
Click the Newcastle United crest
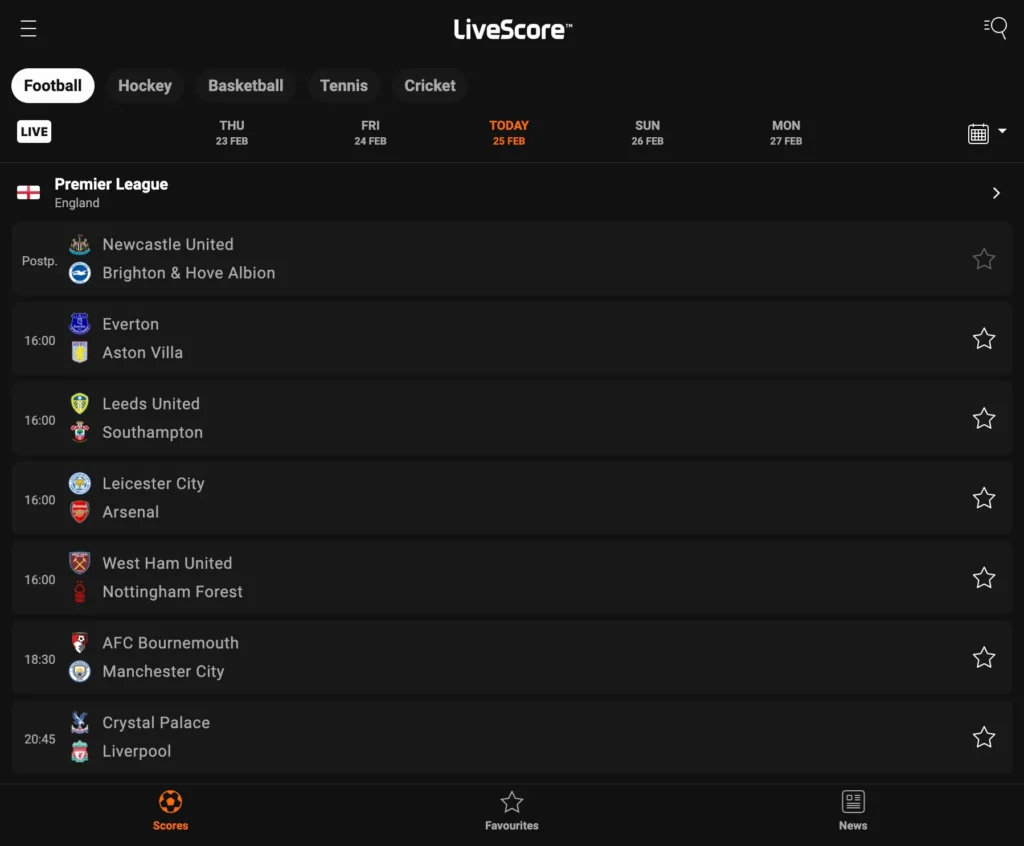[80, 244]
